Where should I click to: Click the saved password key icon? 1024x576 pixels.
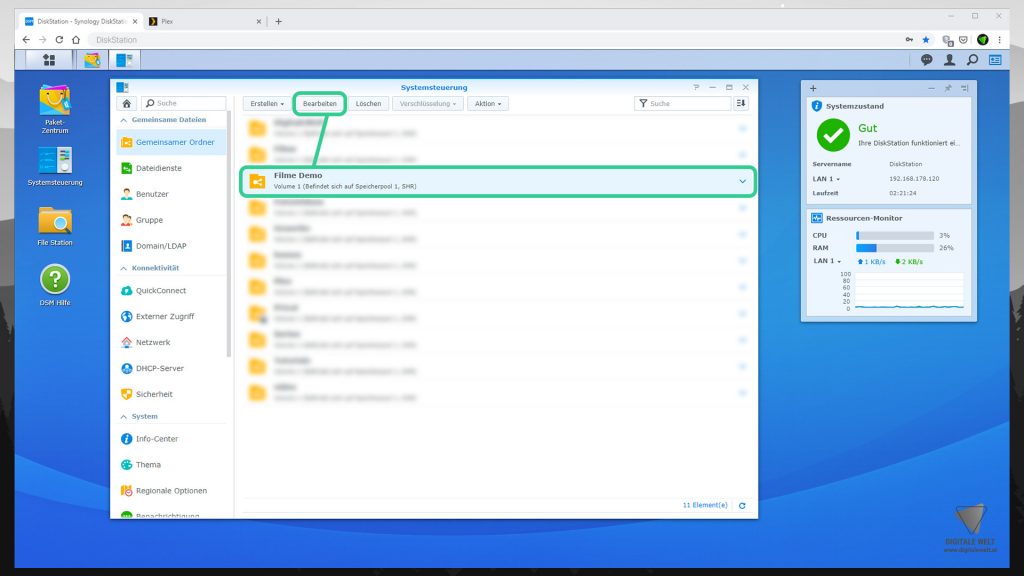click(x=909, y=40)
